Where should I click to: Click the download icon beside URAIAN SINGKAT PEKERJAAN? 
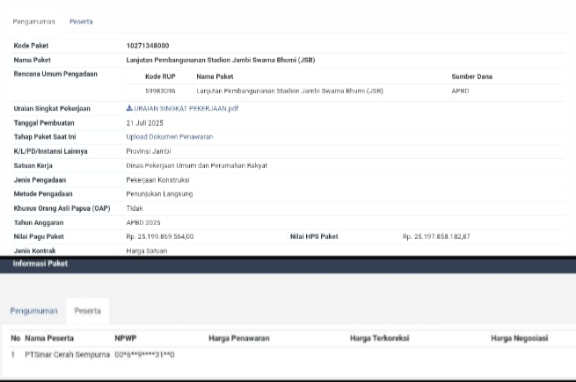(129, 108)
